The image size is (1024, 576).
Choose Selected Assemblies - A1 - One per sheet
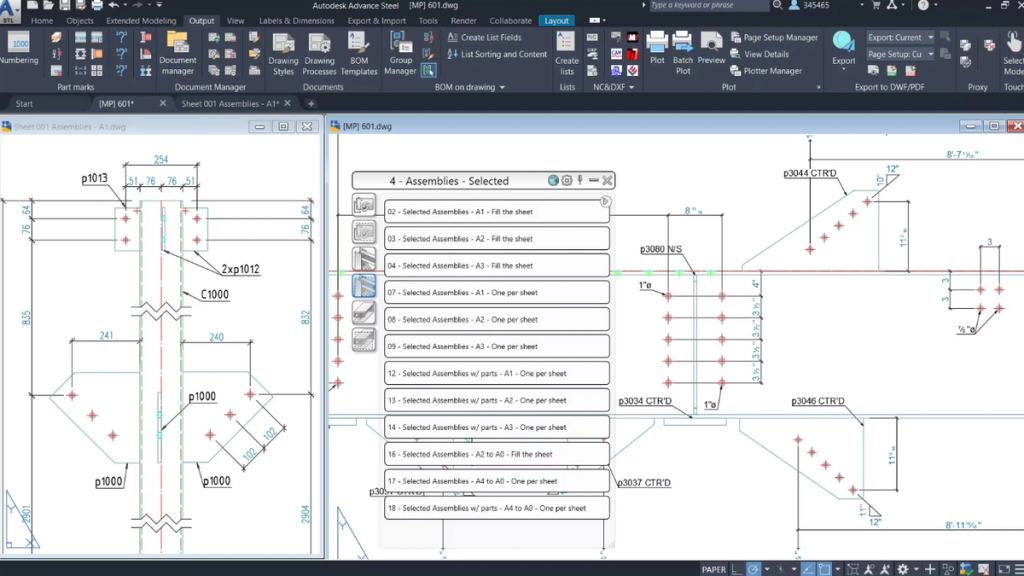(496, 291)
